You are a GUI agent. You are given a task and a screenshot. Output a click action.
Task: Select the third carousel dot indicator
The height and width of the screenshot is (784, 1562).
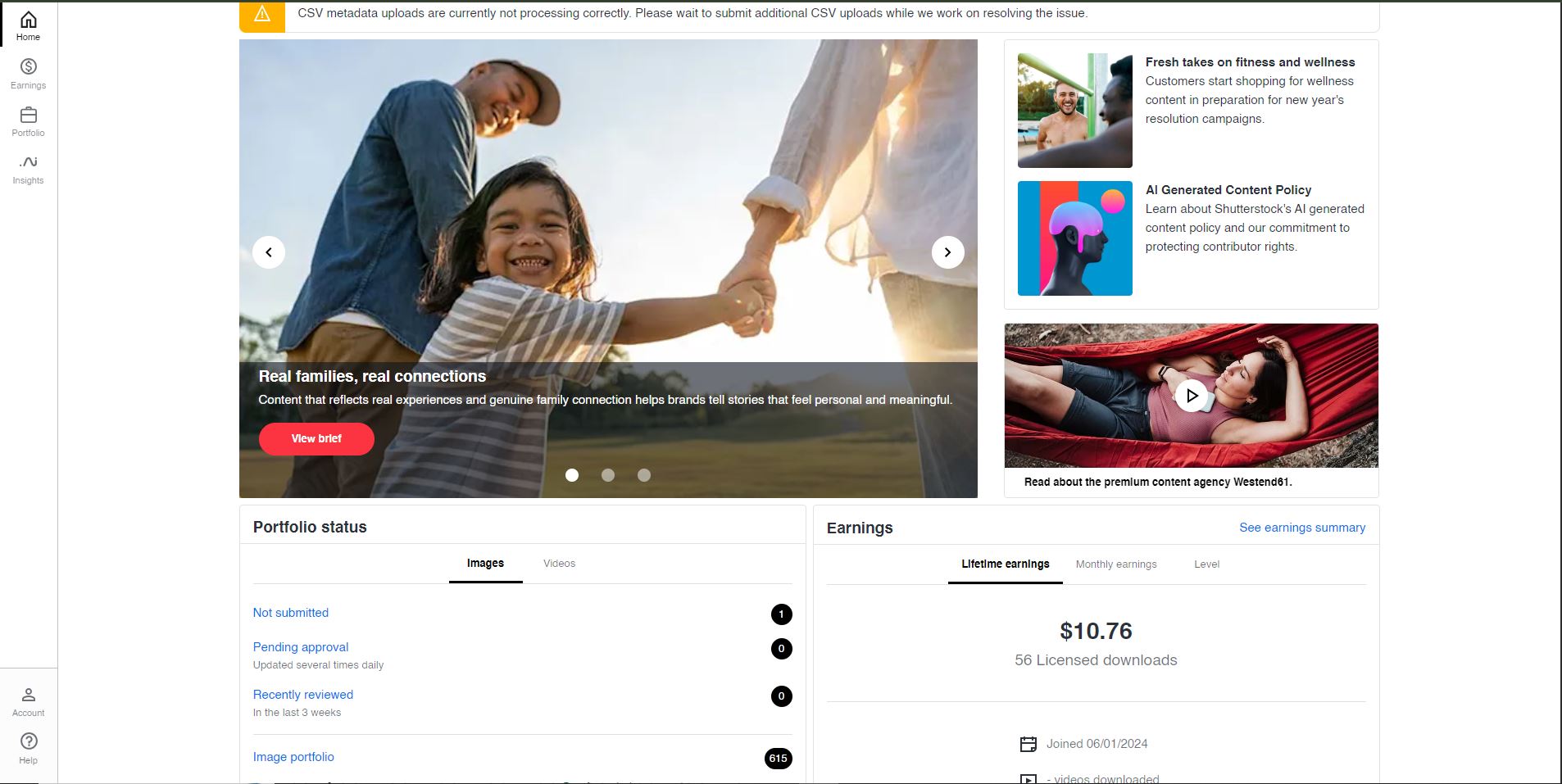click(x=644, y=475)
